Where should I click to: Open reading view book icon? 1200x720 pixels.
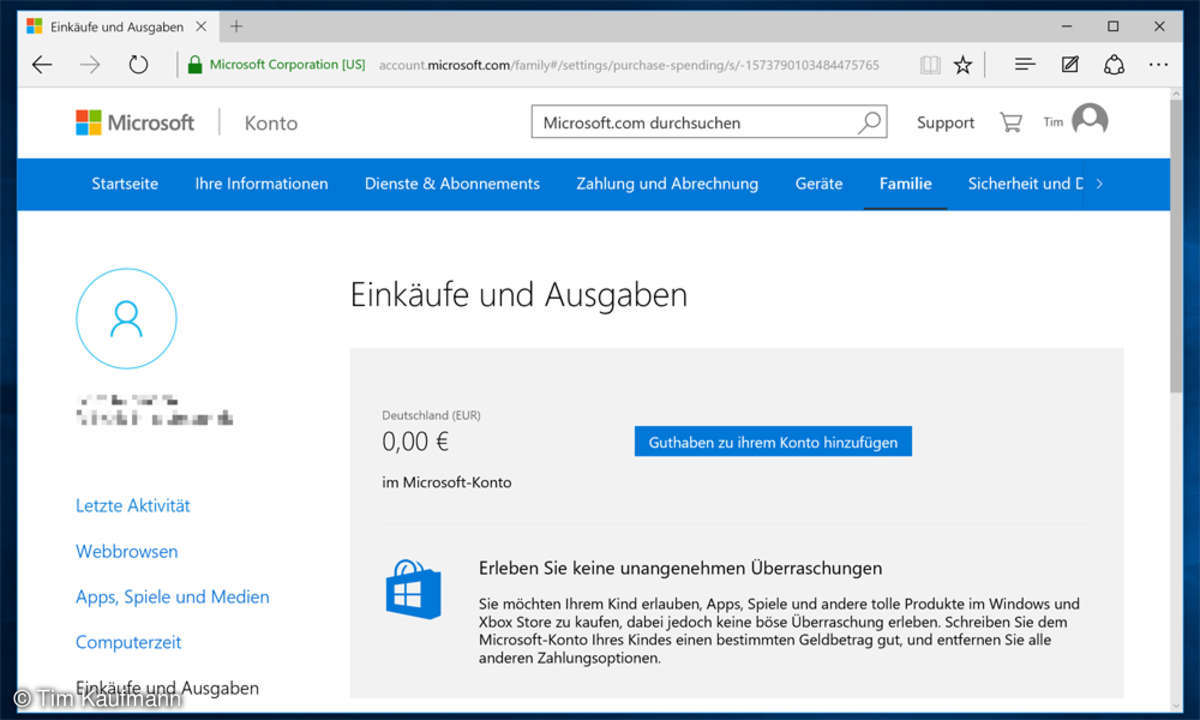point(930,65)
